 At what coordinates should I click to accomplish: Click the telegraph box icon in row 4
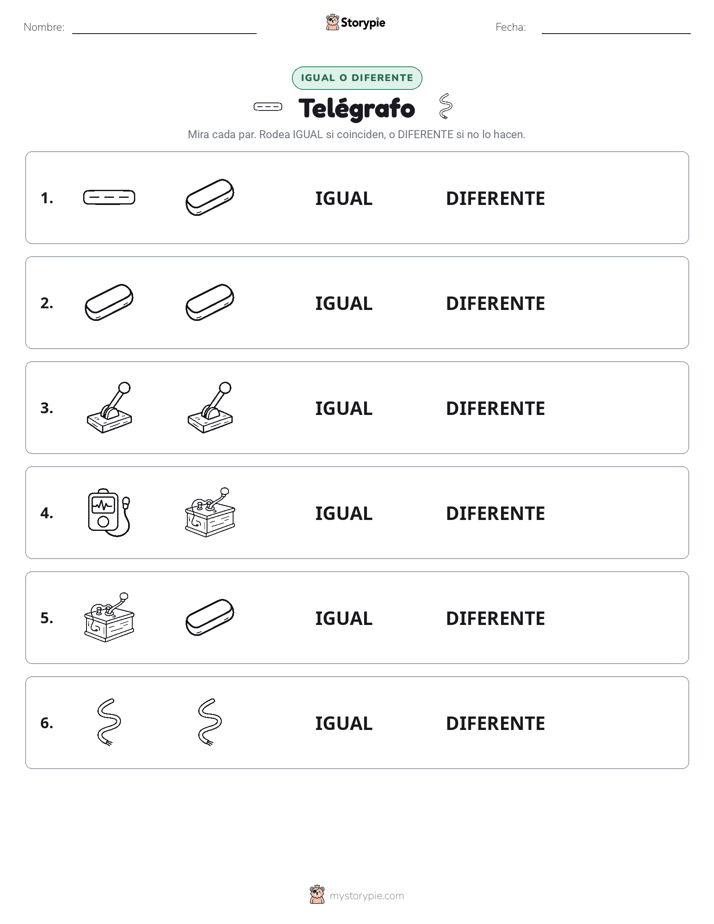pyautogui.click(x=210, y=512)
